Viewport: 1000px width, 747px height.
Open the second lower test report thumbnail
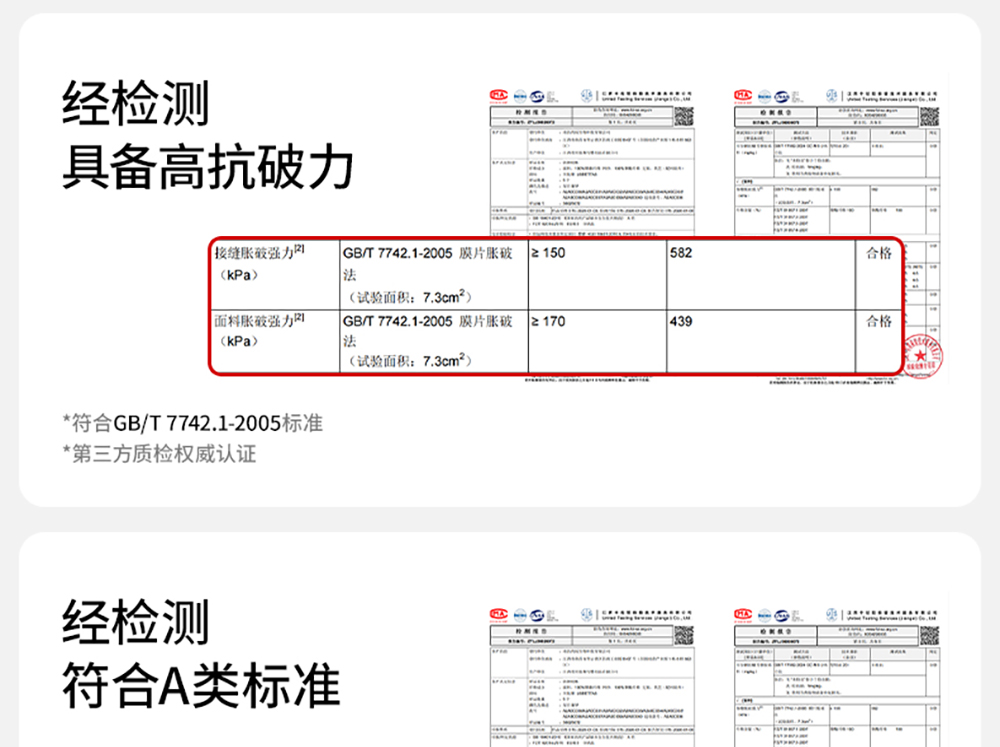point(837,677)
